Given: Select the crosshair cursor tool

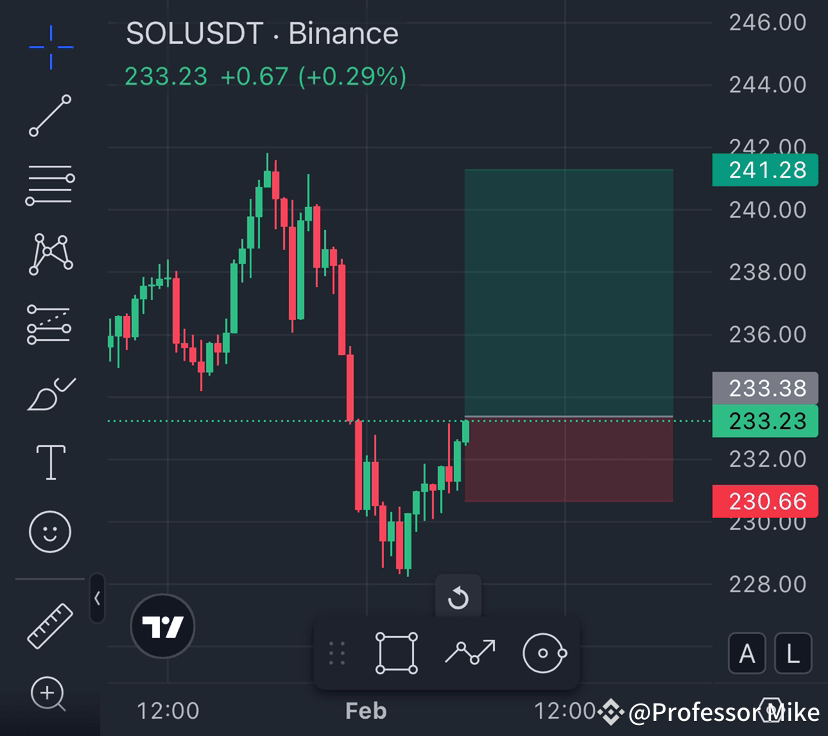Looking at the screenshot, I should 49,46.
